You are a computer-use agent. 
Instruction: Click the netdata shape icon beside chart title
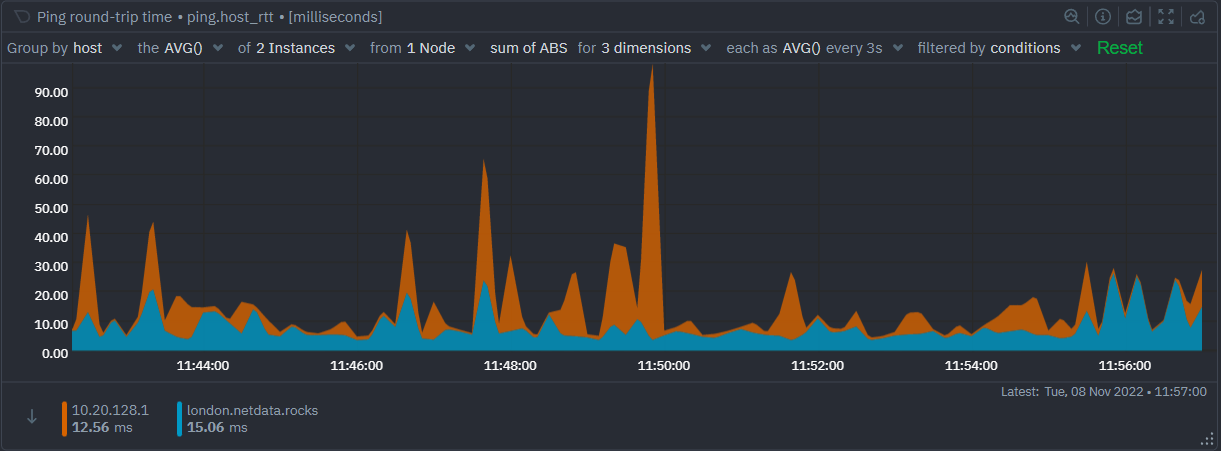21,17
